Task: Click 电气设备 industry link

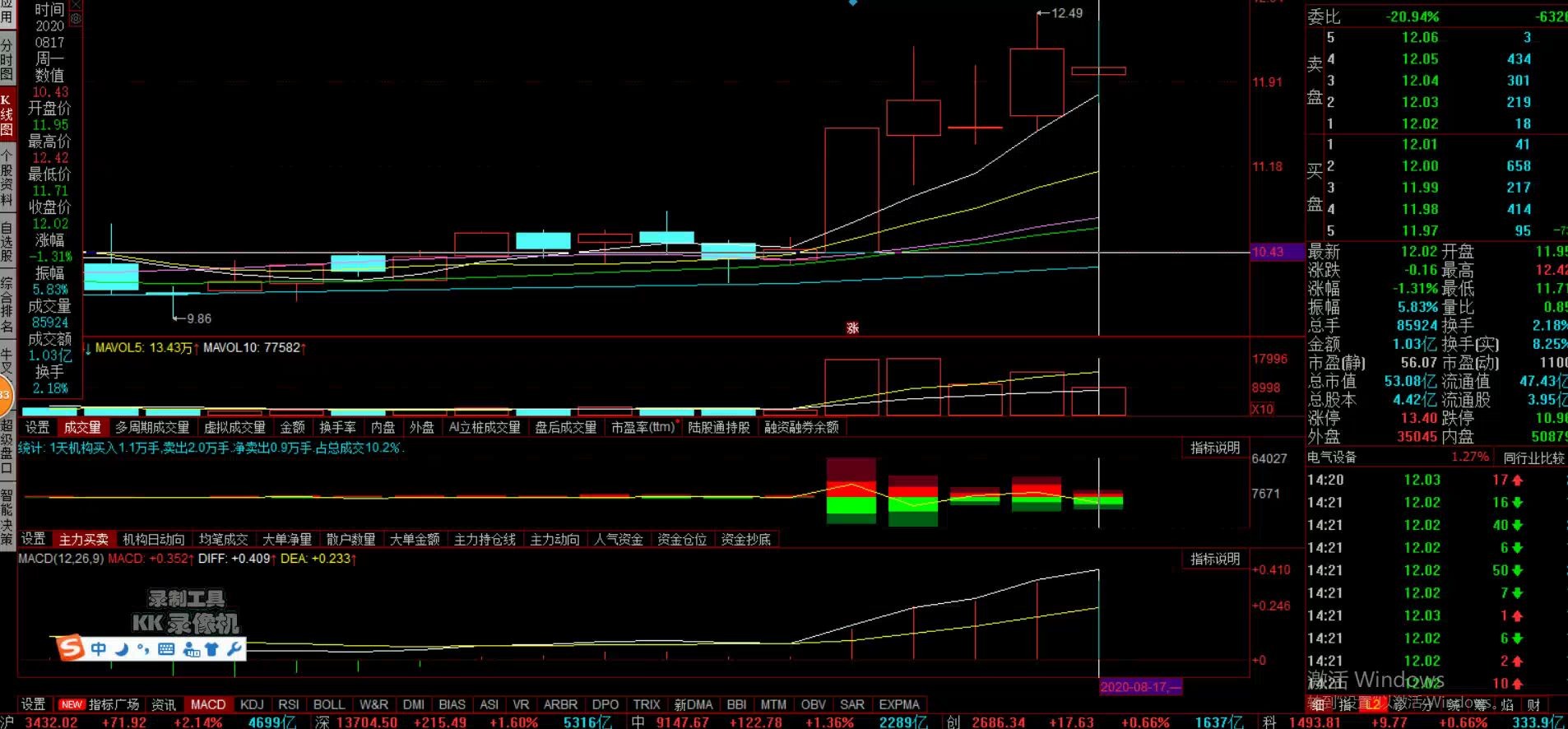Action: (1332, 457)
